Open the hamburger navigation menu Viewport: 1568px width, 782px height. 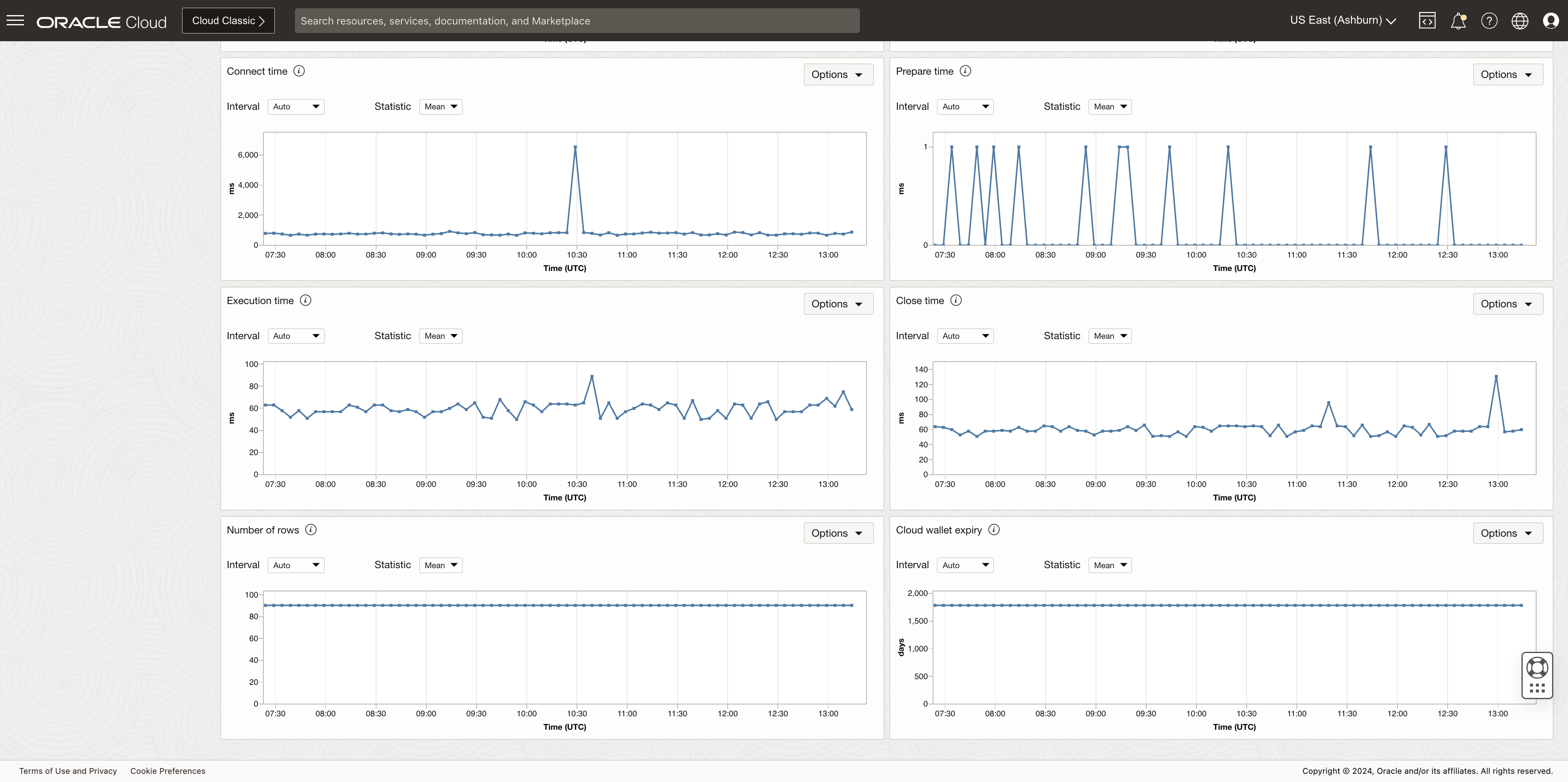point(15,21)
